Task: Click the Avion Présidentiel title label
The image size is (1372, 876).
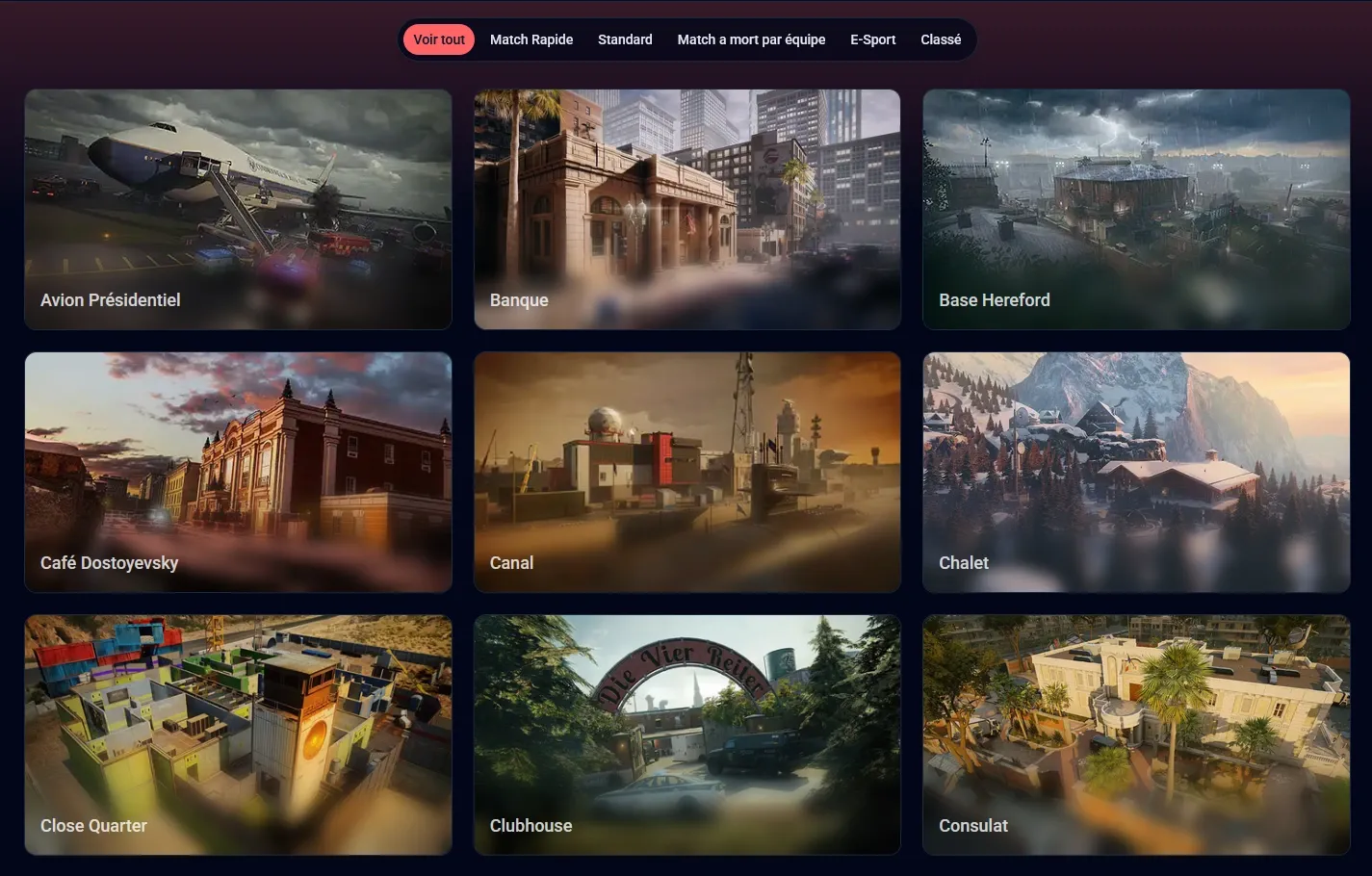Action: pyautogui.click(x=110, y=299)
